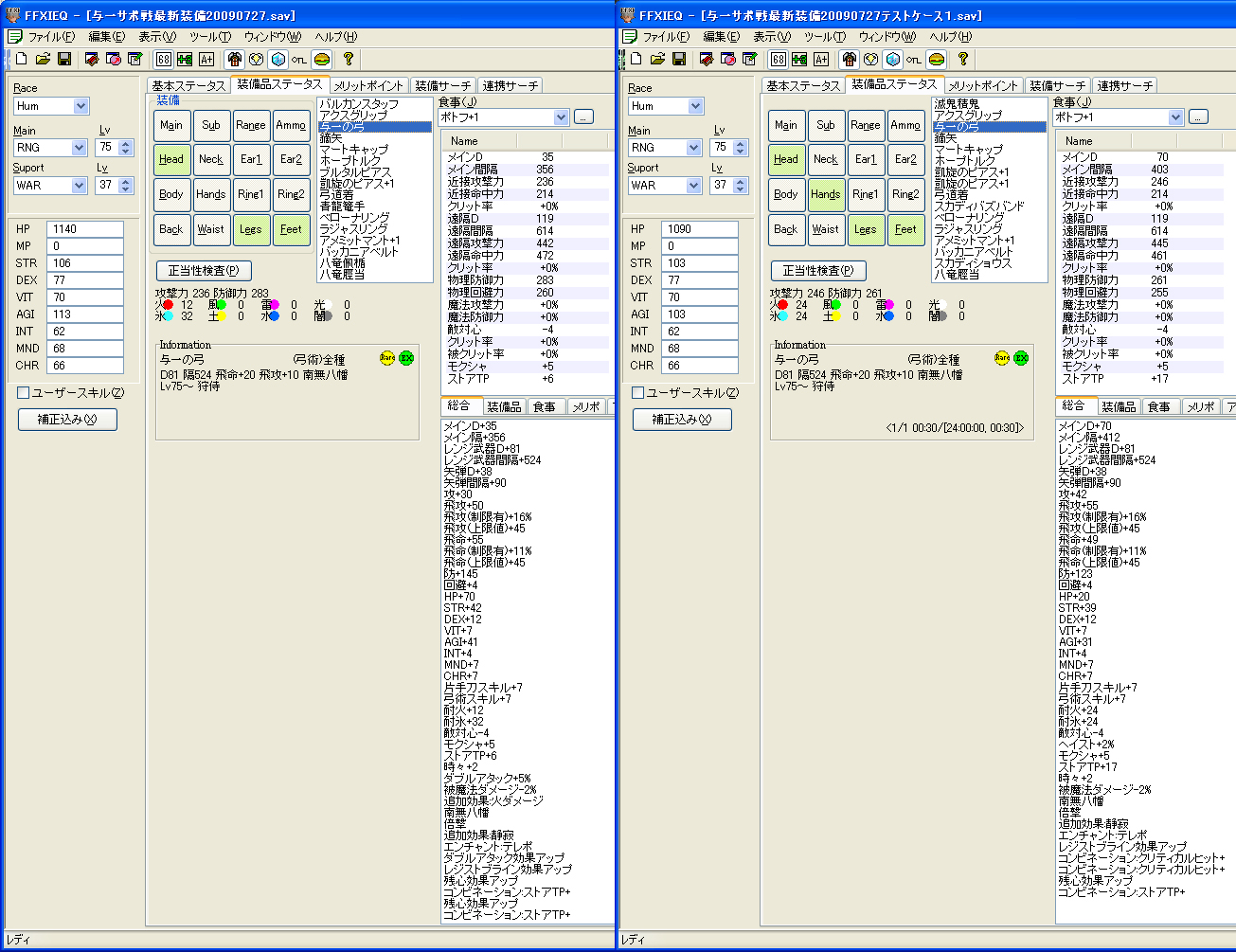
Task: Click the armor icon in left window toolbar
Action: pyautogui.click(x=234, y=59)
